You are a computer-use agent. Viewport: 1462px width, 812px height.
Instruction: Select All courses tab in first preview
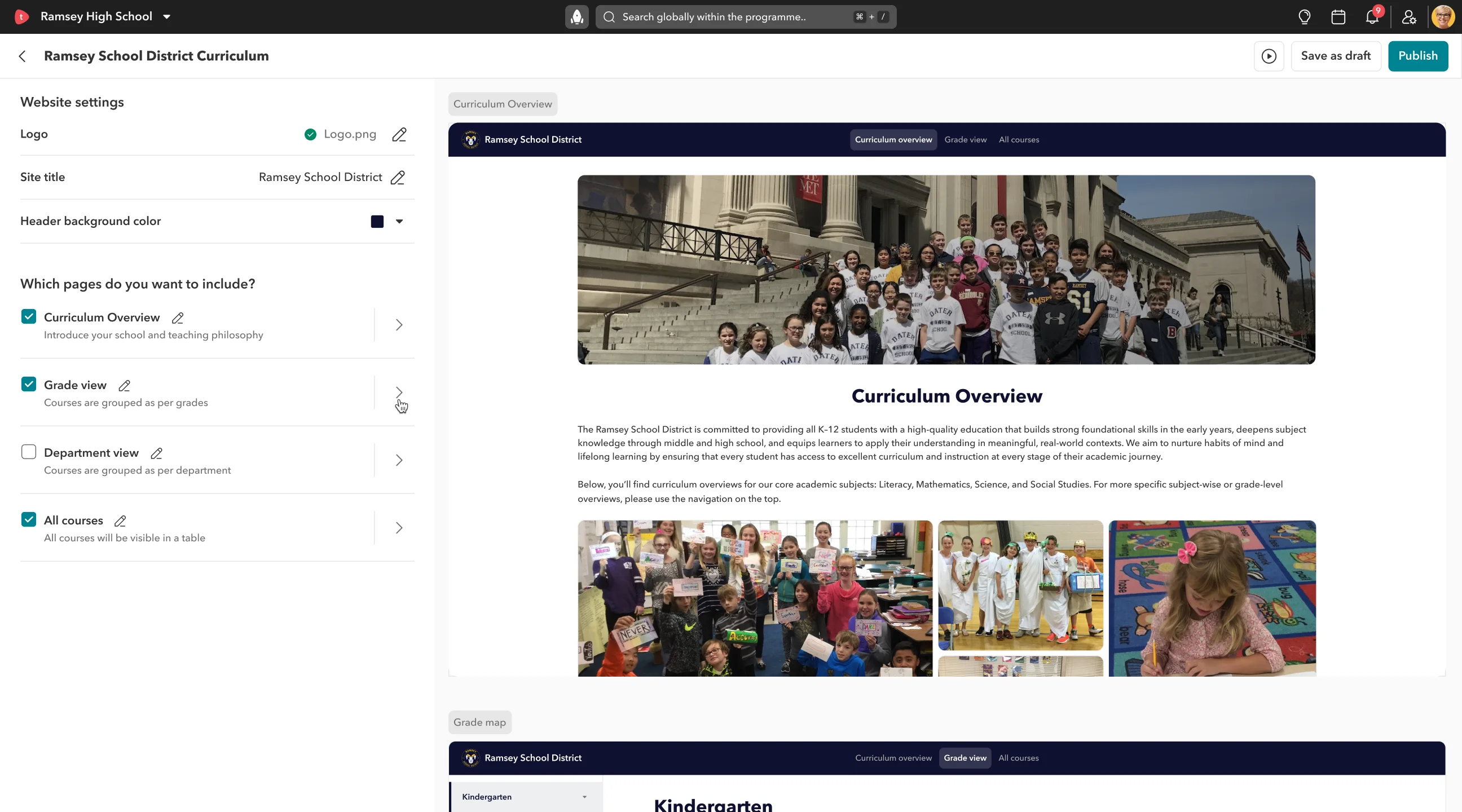point(1019,140)
